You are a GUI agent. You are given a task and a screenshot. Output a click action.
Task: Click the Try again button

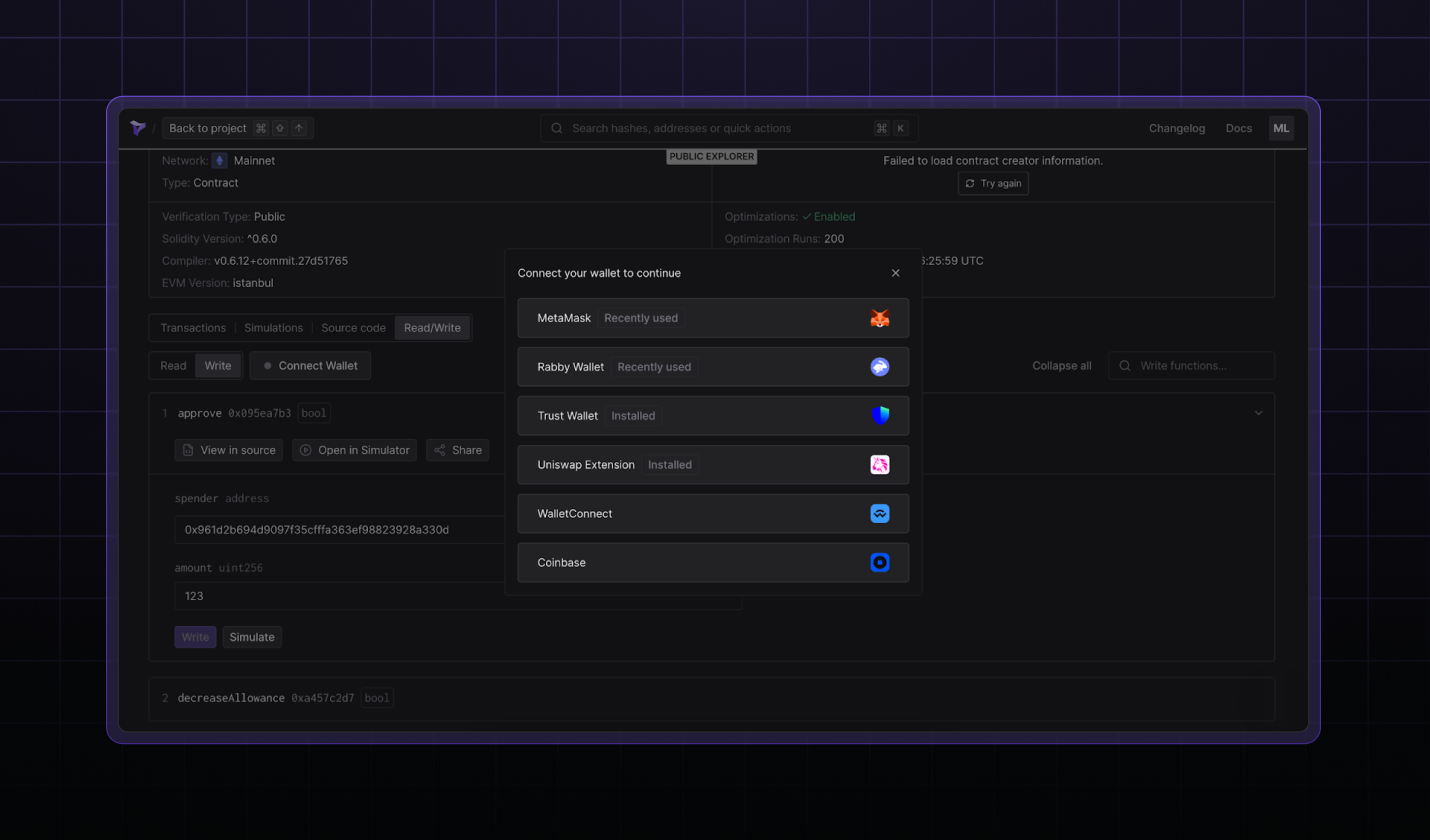point(993,184)
